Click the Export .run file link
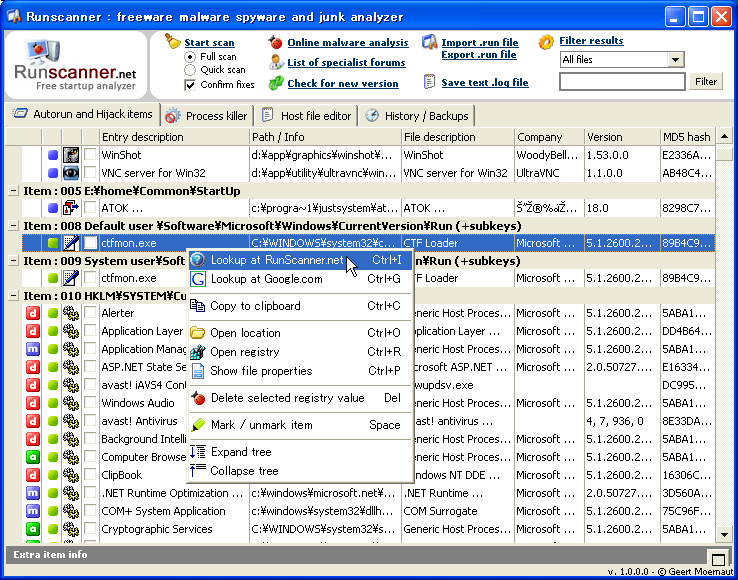 pos(479,55)
